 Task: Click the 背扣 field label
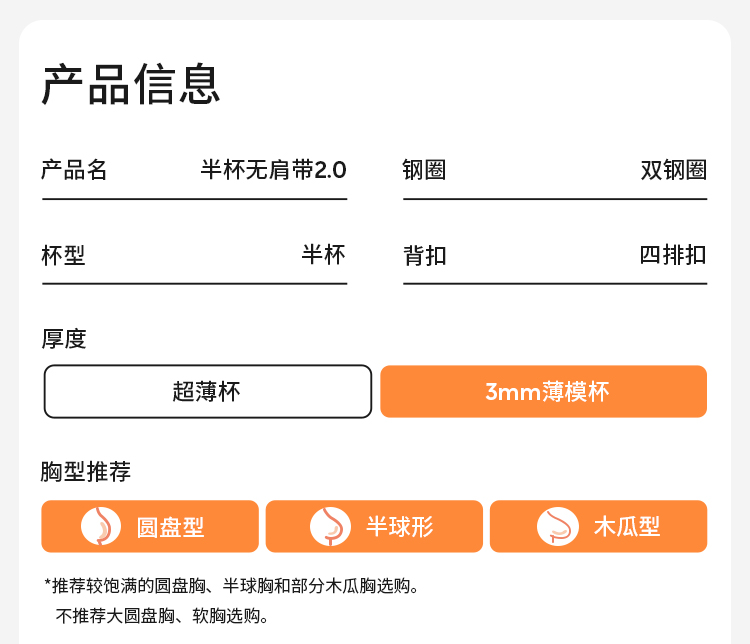point(424,256)
